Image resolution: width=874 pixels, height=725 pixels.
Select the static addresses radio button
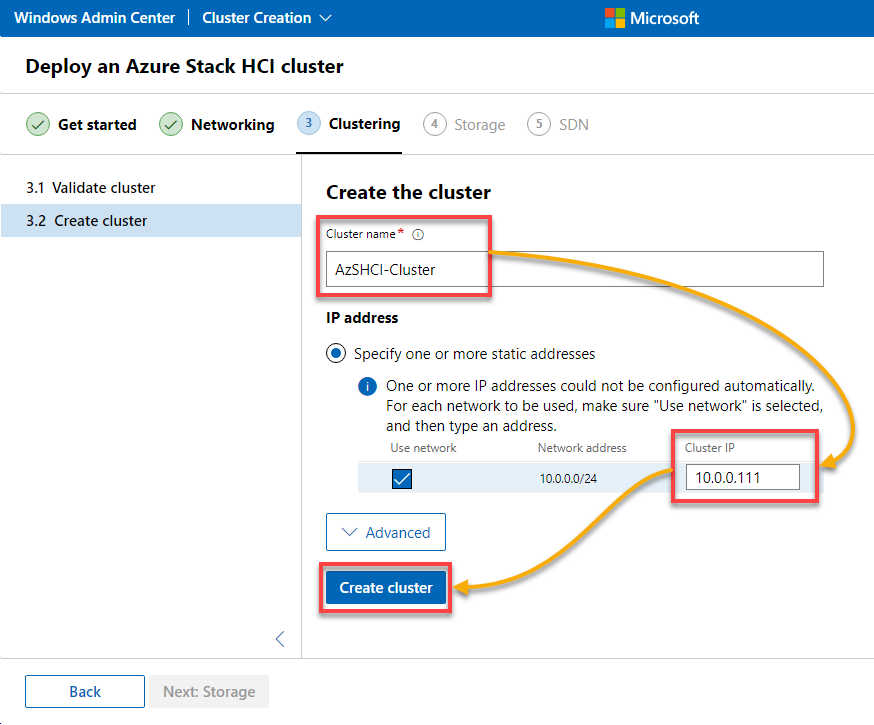click(x=336, y=353)
